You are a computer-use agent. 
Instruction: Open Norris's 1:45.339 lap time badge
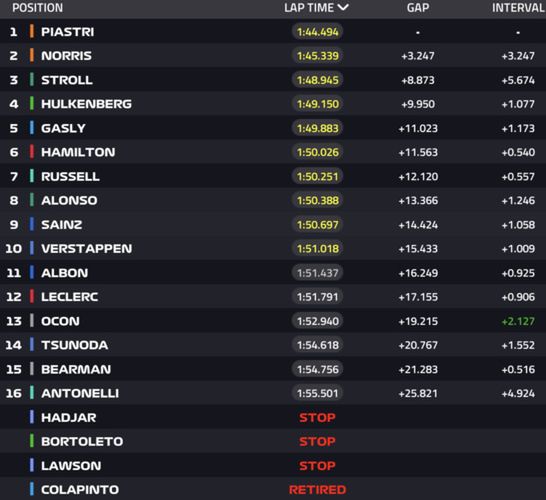point(317,56)
